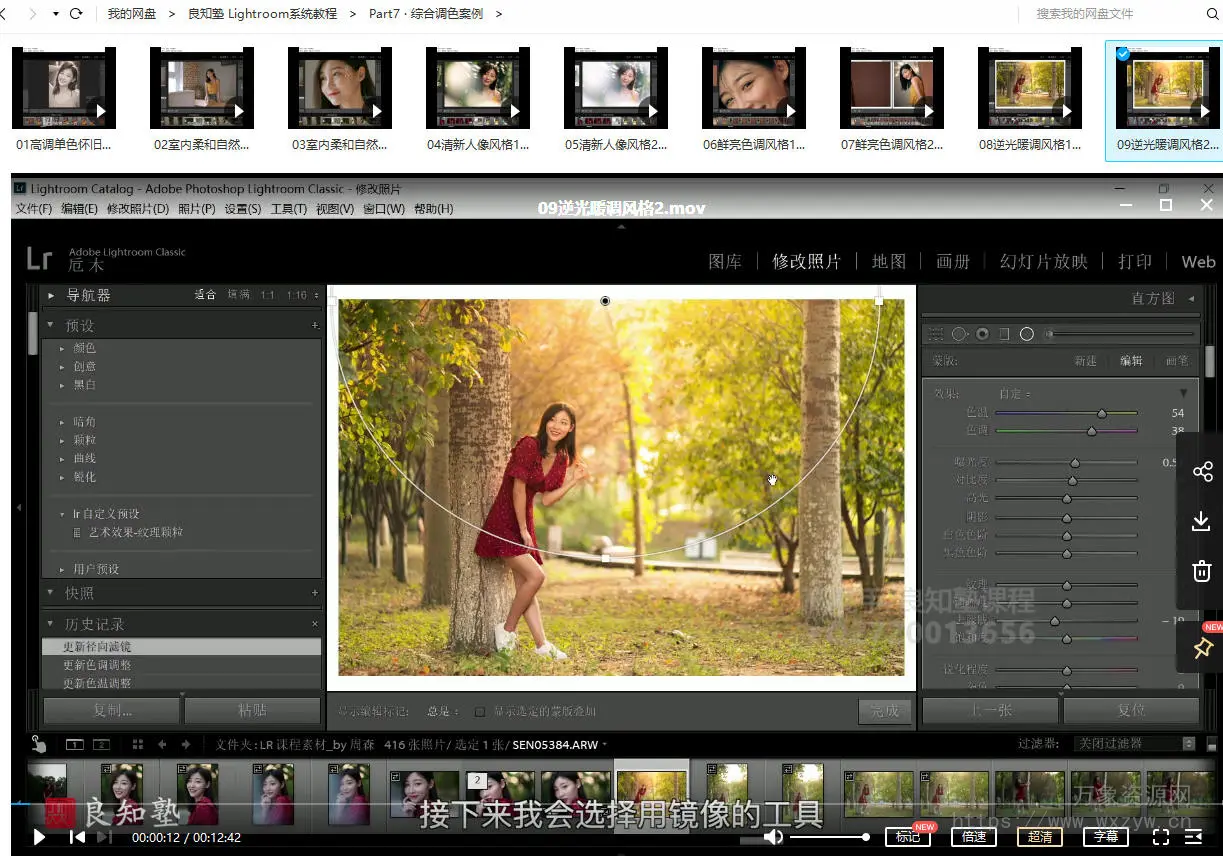Select the radial filter tool icon
The height and width of the screenshot is (856, 1223).
point(1026,334)
